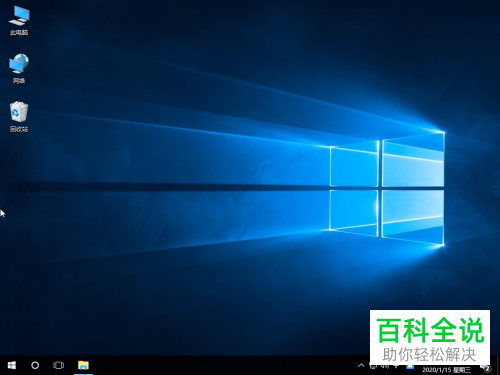Viewport: 500px width, 375px height.
Task: Open the Action Center notifications icon
Action: click(x=486, y=368)
